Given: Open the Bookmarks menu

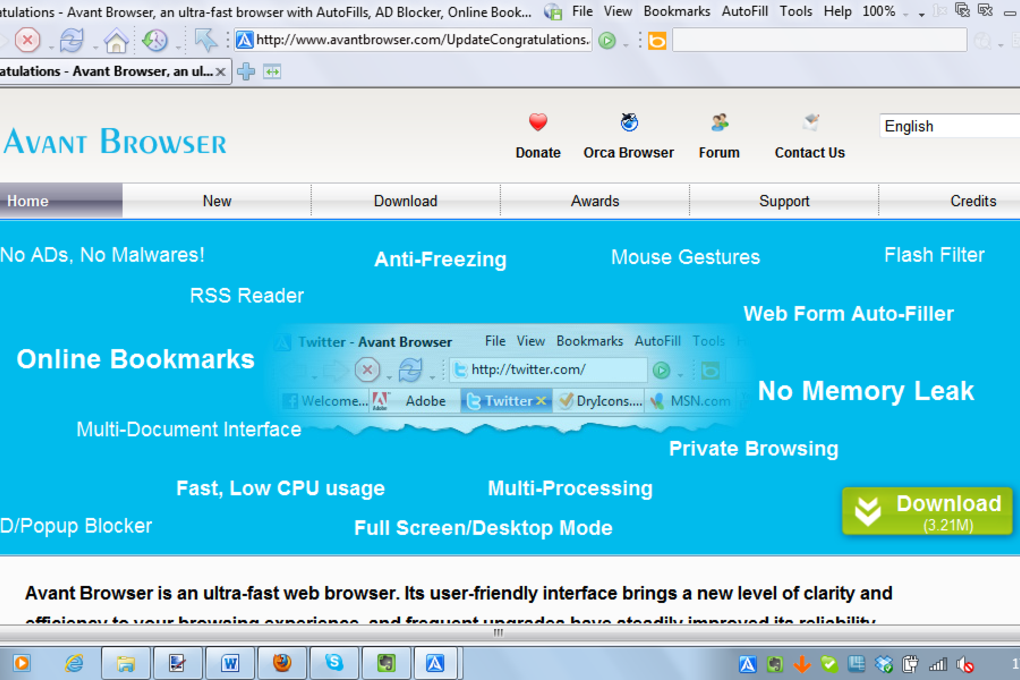Looking at the screenshot, I should 677,12.
